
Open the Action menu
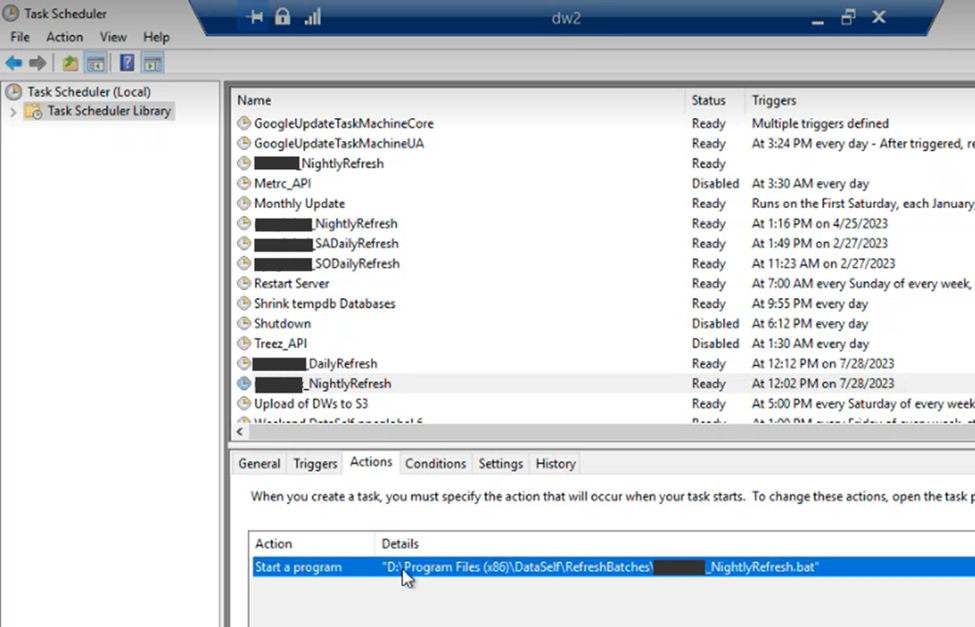pyautogui.click(x=64, y=37)
